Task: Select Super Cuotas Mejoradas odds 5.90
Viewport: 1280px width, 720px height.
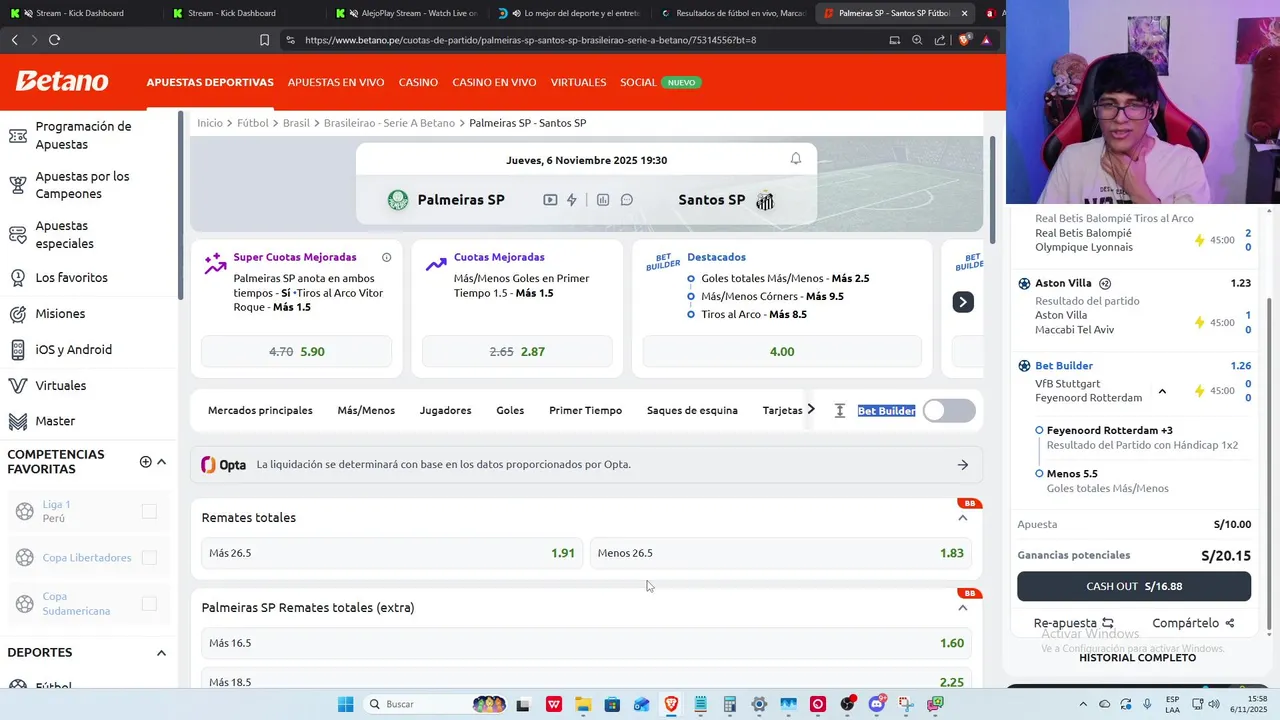Action: click(x=297, y=352)
